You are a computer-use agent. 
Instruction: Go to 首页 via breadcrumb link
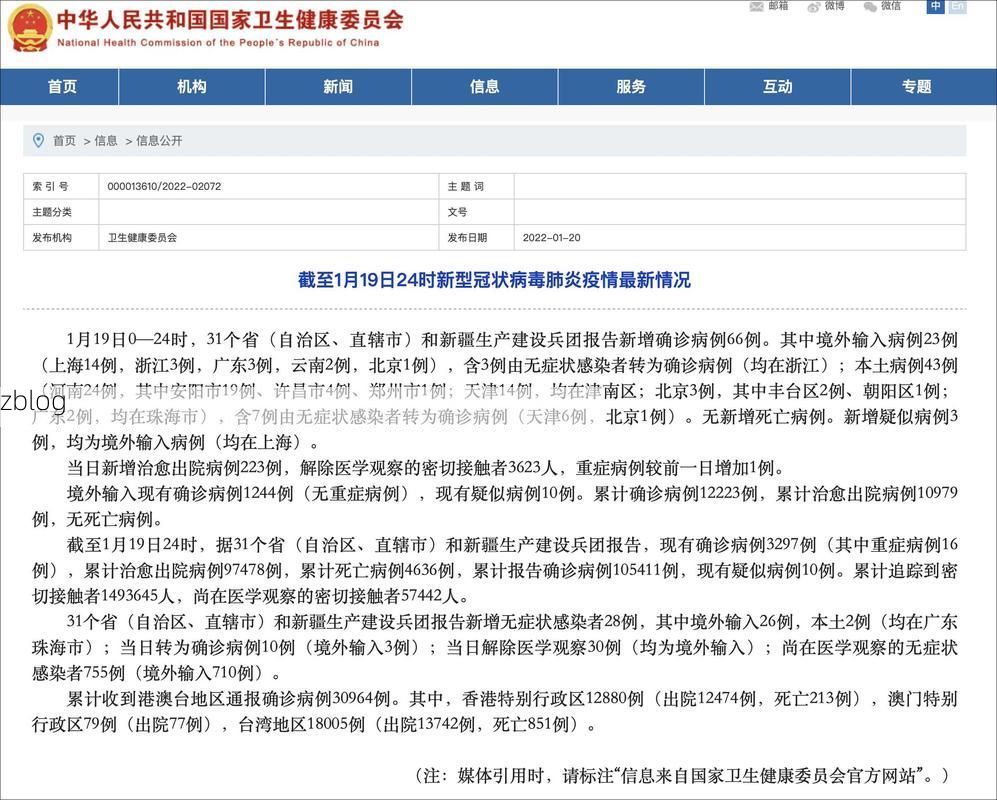(x=64, y=140)
